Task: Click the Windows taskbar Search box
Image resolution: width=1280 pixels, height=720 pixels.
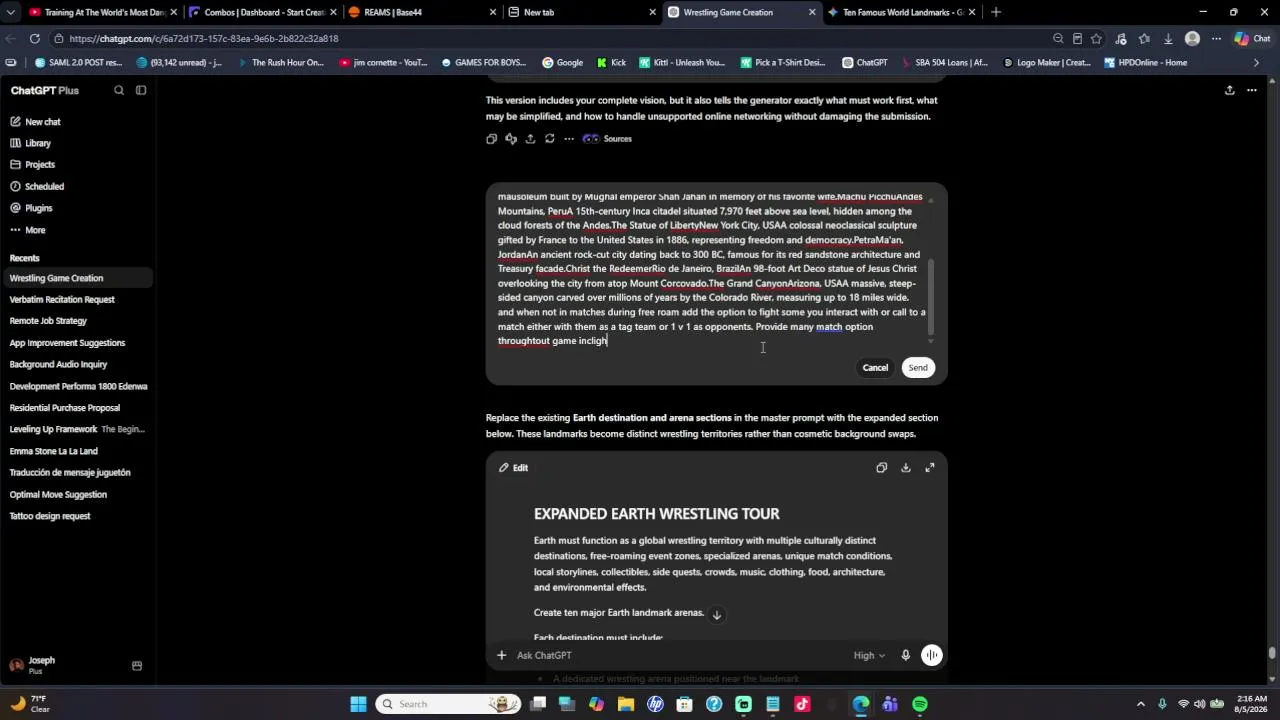Action: (448, 704)
